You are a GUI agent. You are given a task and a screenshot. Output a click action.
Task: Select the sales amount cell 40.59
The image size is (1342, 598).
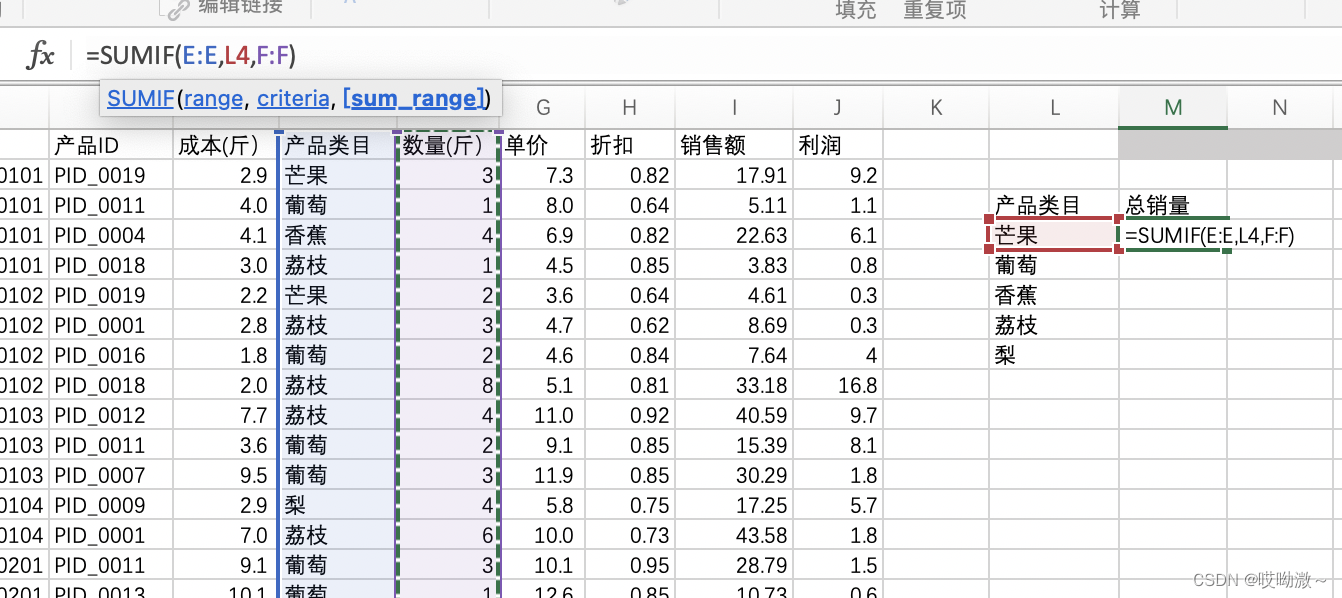point(734,415)
